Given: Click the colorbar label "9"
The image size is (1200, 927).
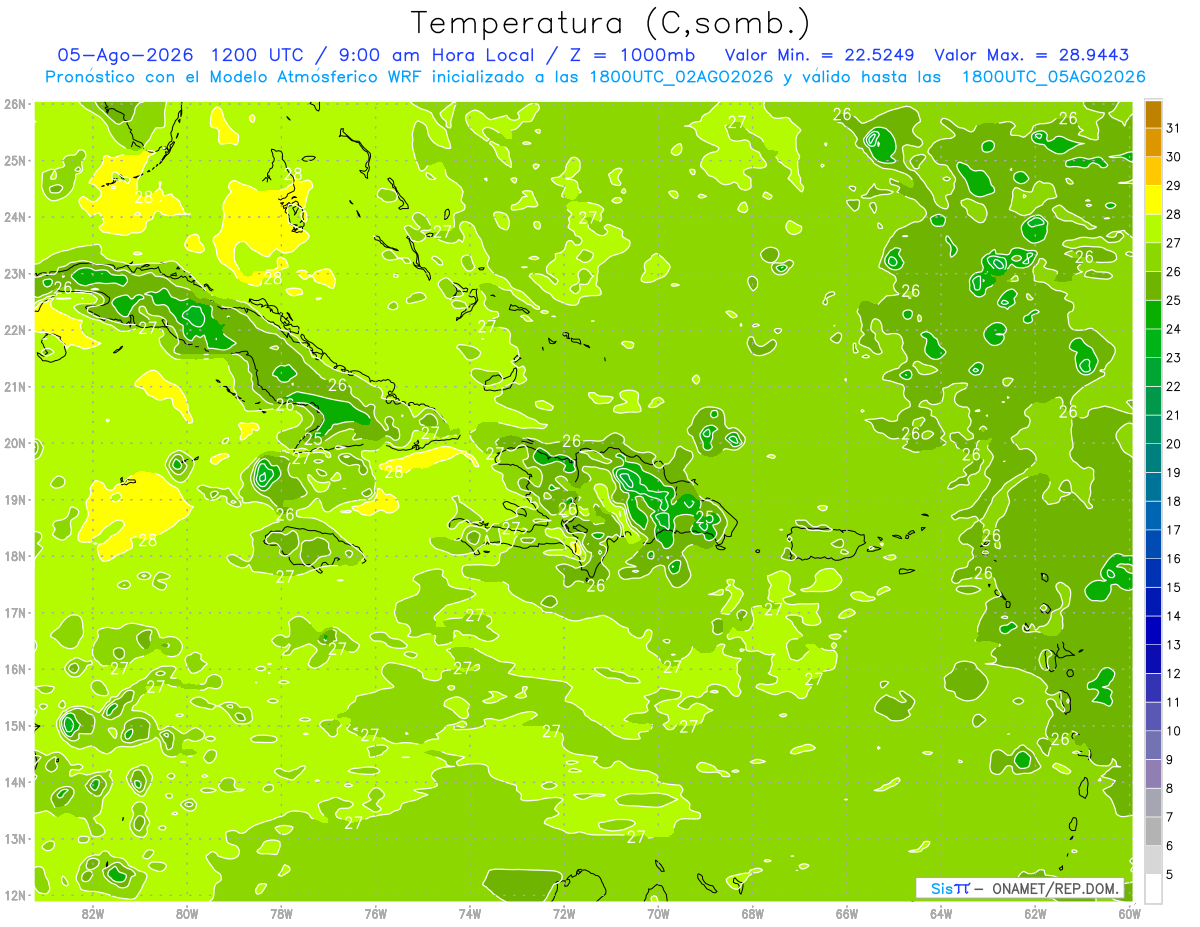Looking at the screenshot, I should pyautogui.click(x=1170, y=760).
